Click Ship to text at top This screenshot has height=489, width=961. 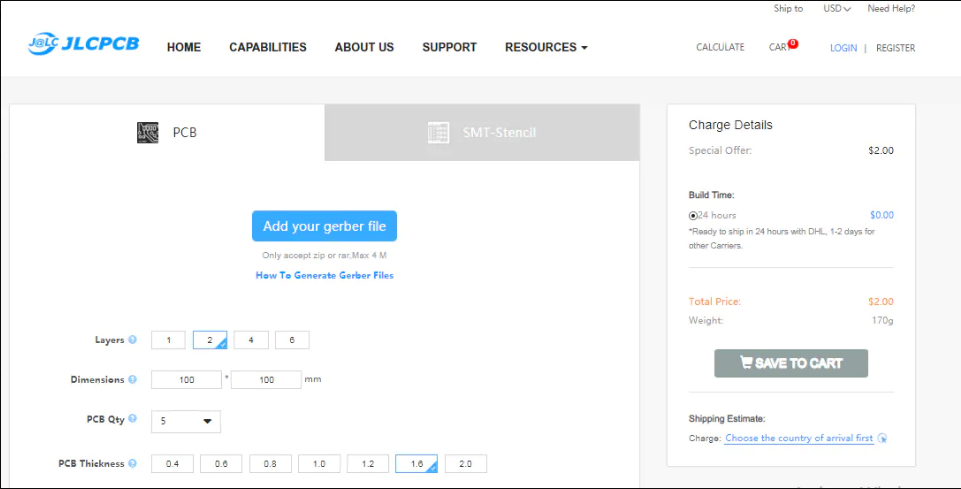coord(788,9)
